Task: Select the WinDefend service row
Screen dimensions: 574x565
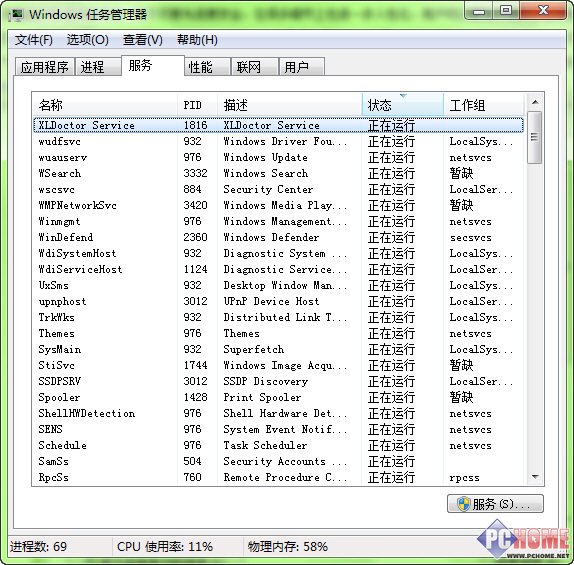Action: click(x=278, y=237)
